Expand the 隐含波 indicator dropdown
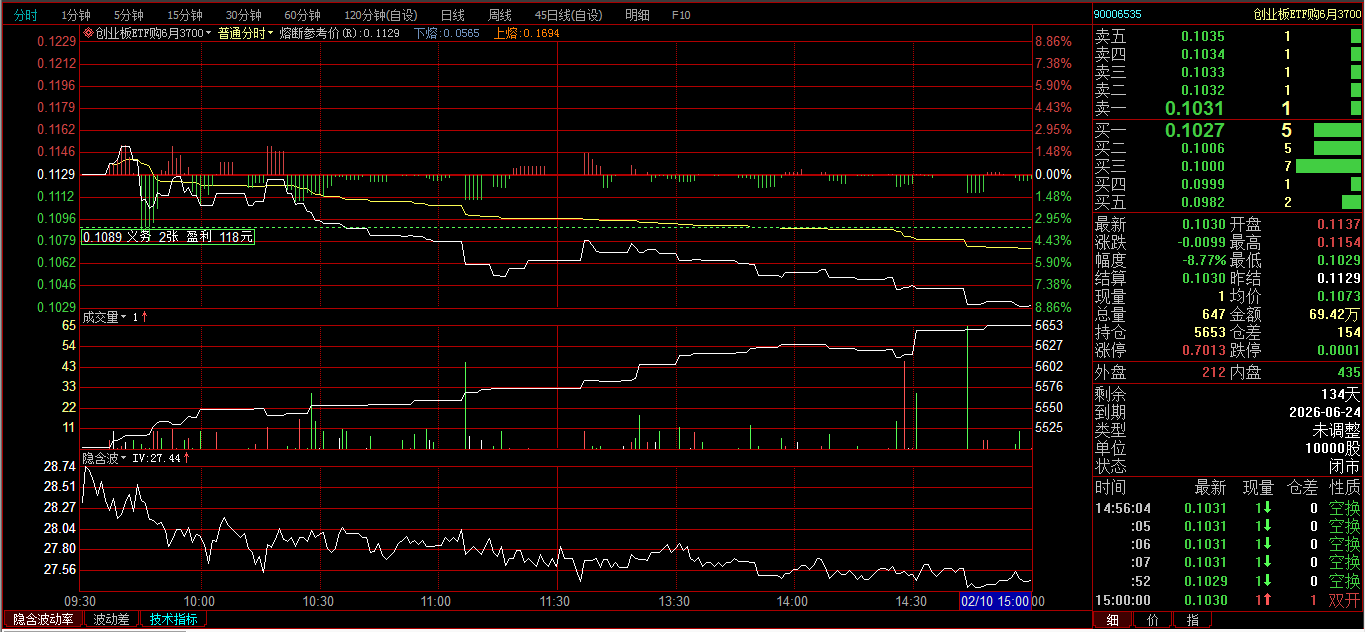This screenshot has height=632, width=1365. click(125, 458)
